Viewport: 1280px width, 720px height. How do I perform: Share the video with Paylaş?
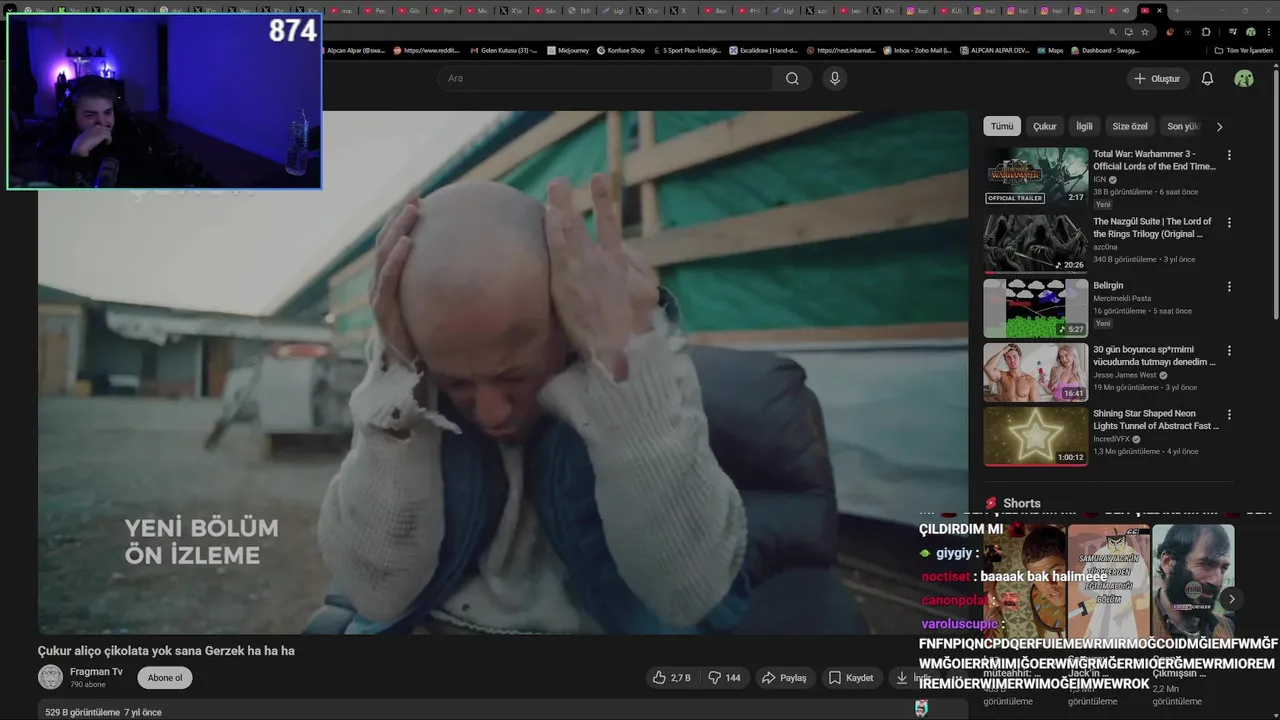click(x=784, y=678)
